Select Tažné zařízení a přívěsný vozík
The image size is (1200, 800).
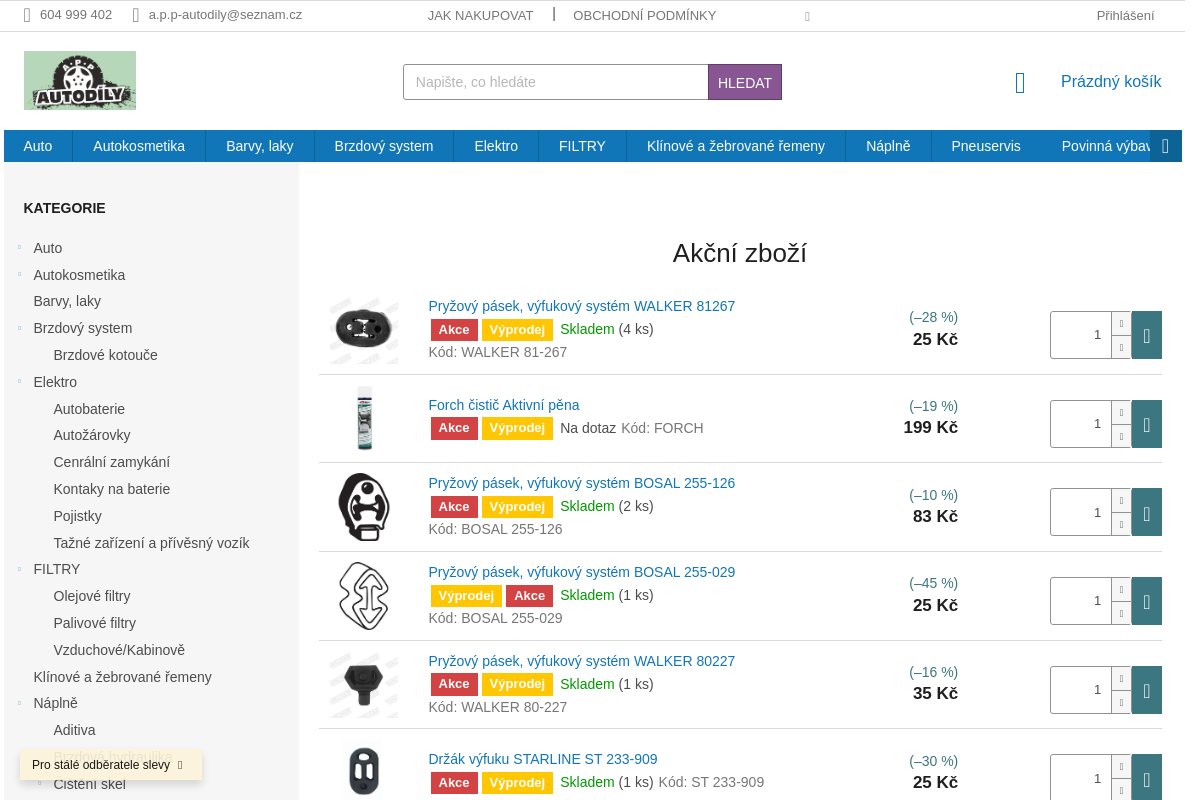151,543
